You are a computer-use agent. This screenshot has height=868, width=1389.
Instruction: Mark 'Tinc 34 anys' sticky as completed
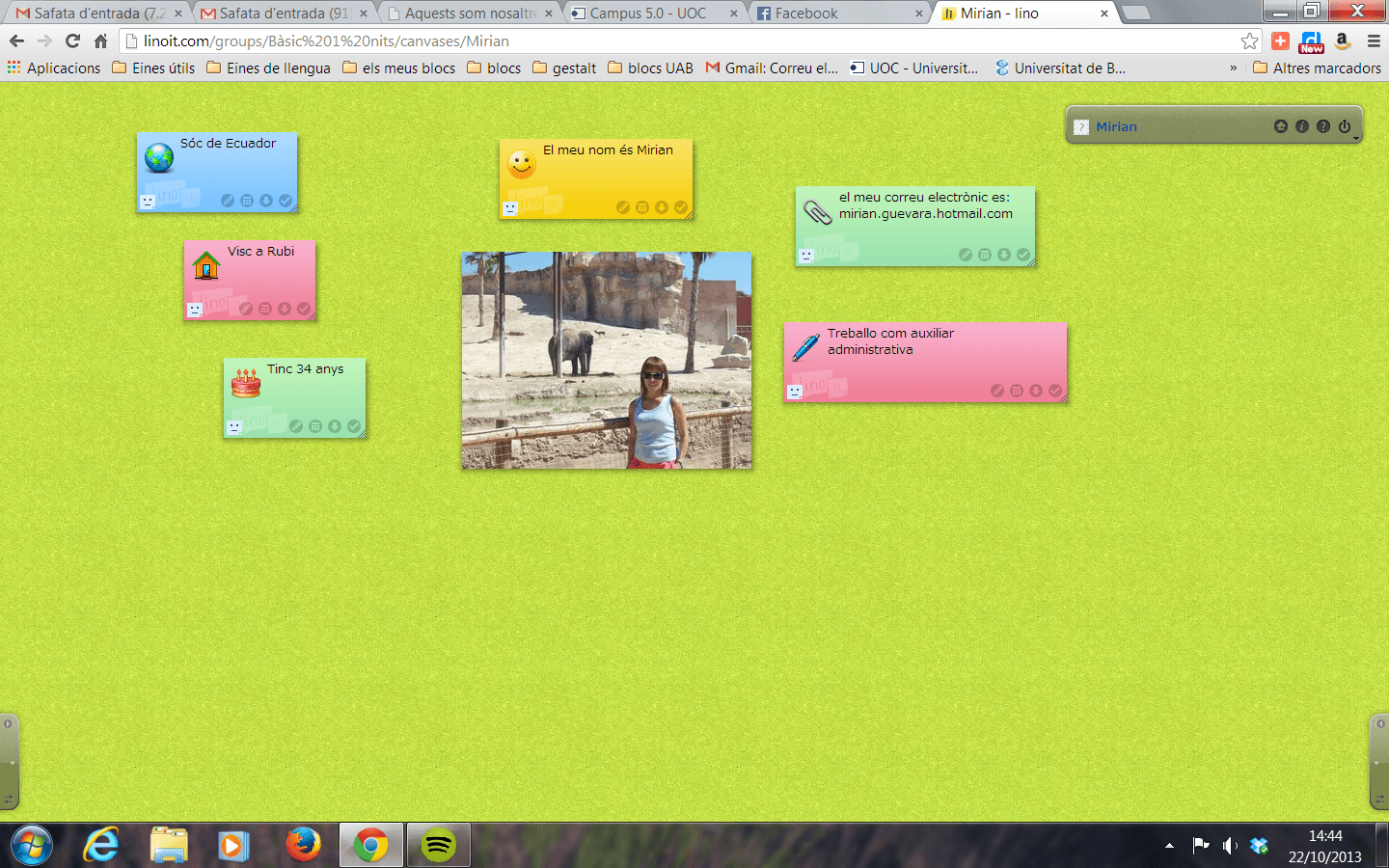pos(354,426)
